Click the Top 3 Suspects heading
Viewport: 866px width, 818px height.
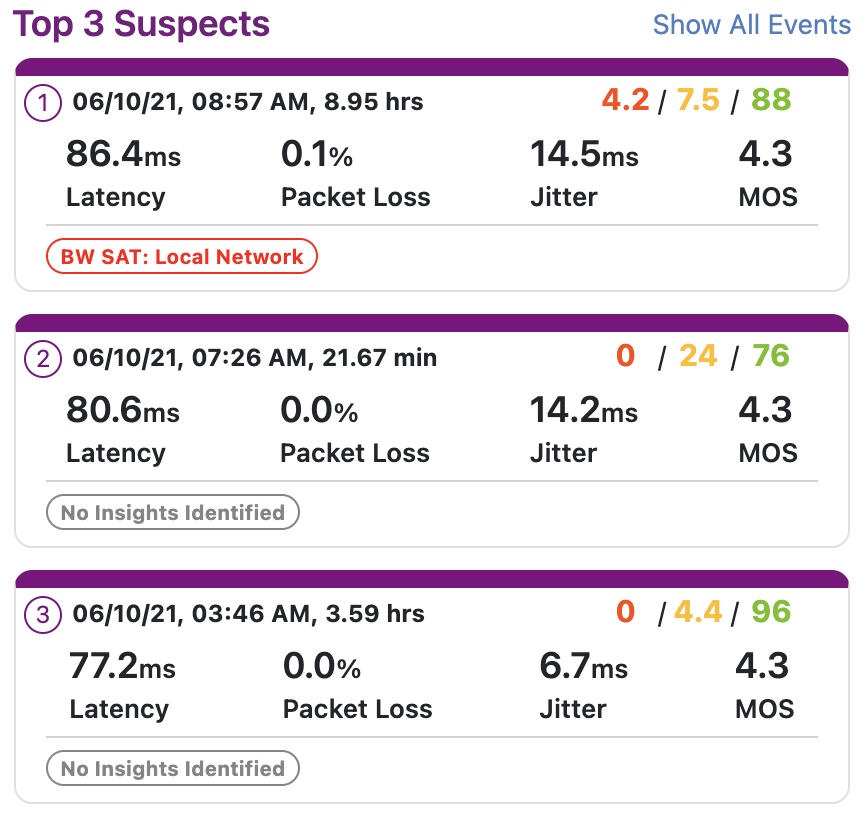tap(141, 24)
